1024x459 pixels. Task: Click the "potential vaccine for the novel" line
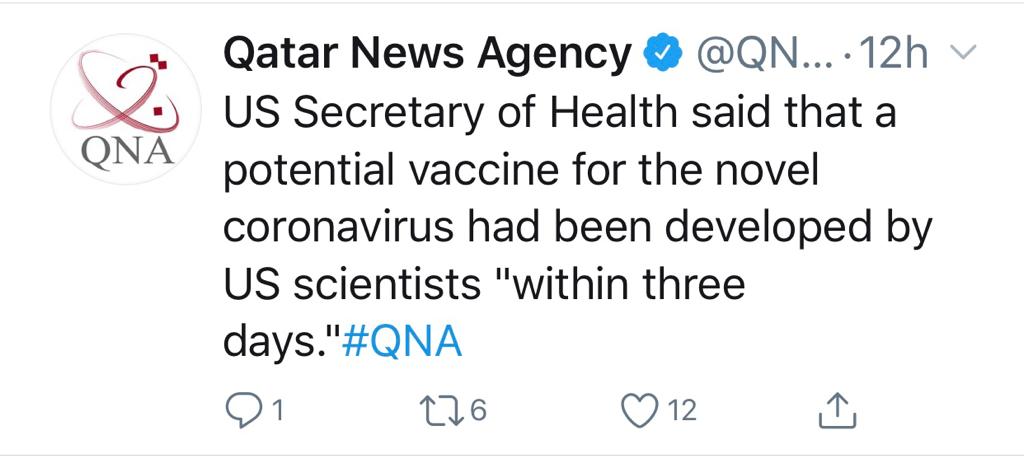click(x=521, y=172)
